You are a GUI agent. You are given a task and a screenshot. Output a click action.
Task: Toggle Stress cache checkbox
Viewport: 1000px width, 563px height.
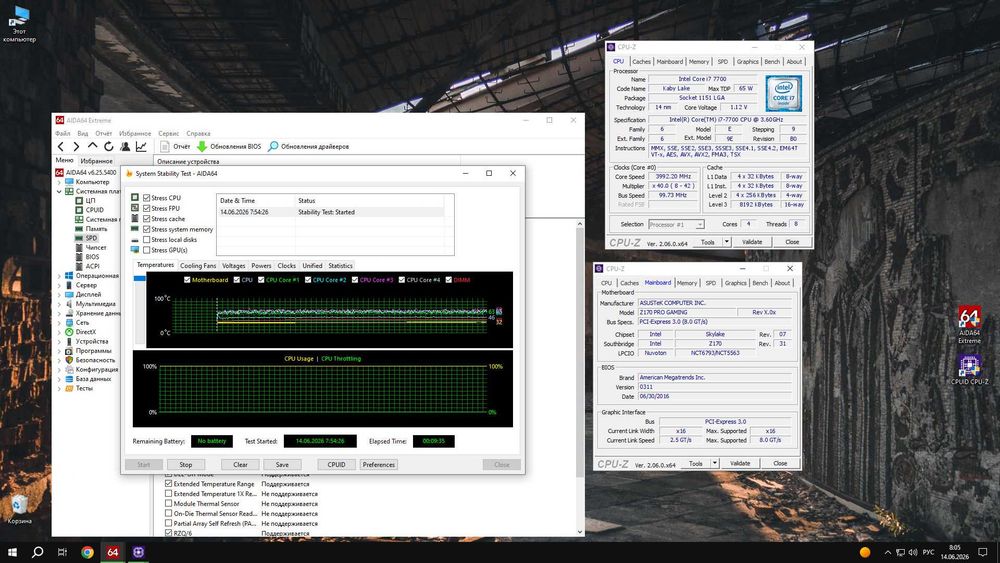coord(147,219)
